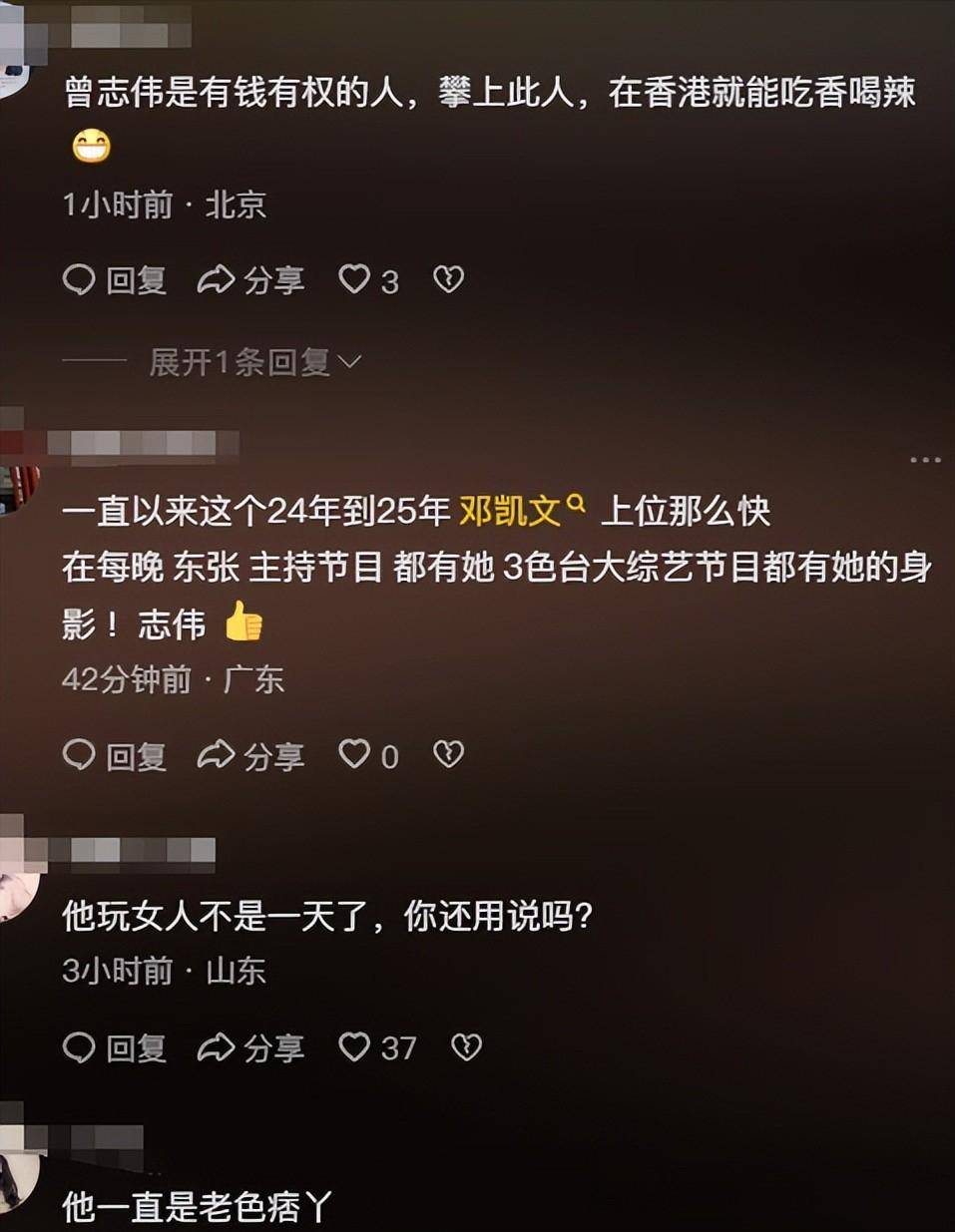Dislike the 广东 comment
This screenshot has width=955, height=1232.
[x=448, y=754]
